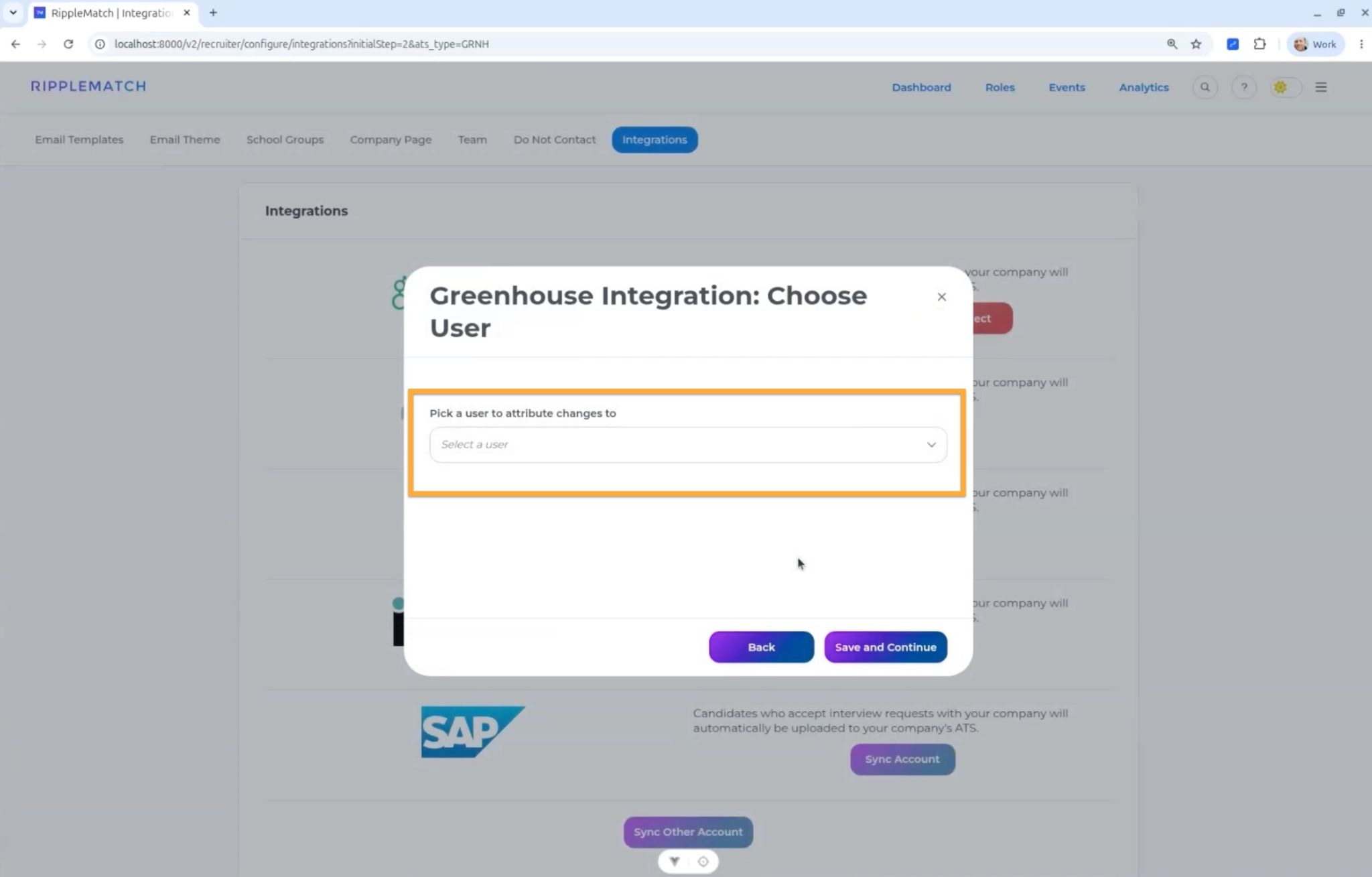Viewport: 1372px width, 877px height.
Task: Select the Integrations tab
Action: tap(655, 140)
